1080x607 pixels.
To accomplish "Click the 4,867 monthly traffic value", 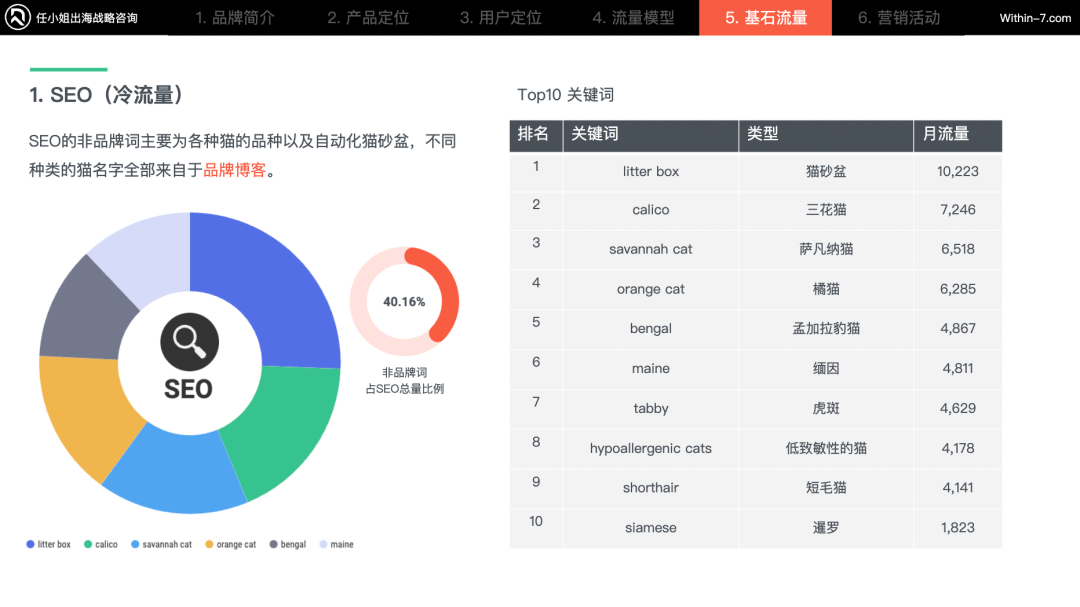I will click(958, 329).
